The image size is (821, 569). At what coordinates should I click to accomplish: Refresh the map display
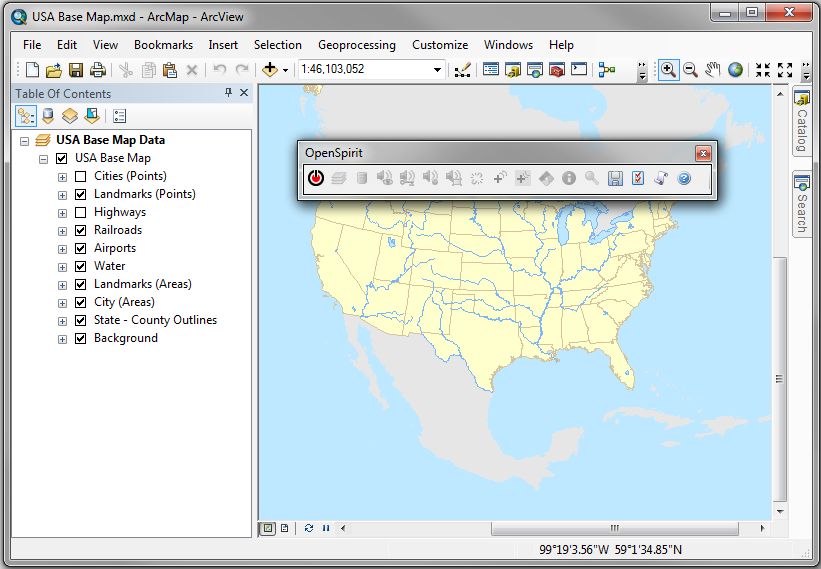[309, 528]
